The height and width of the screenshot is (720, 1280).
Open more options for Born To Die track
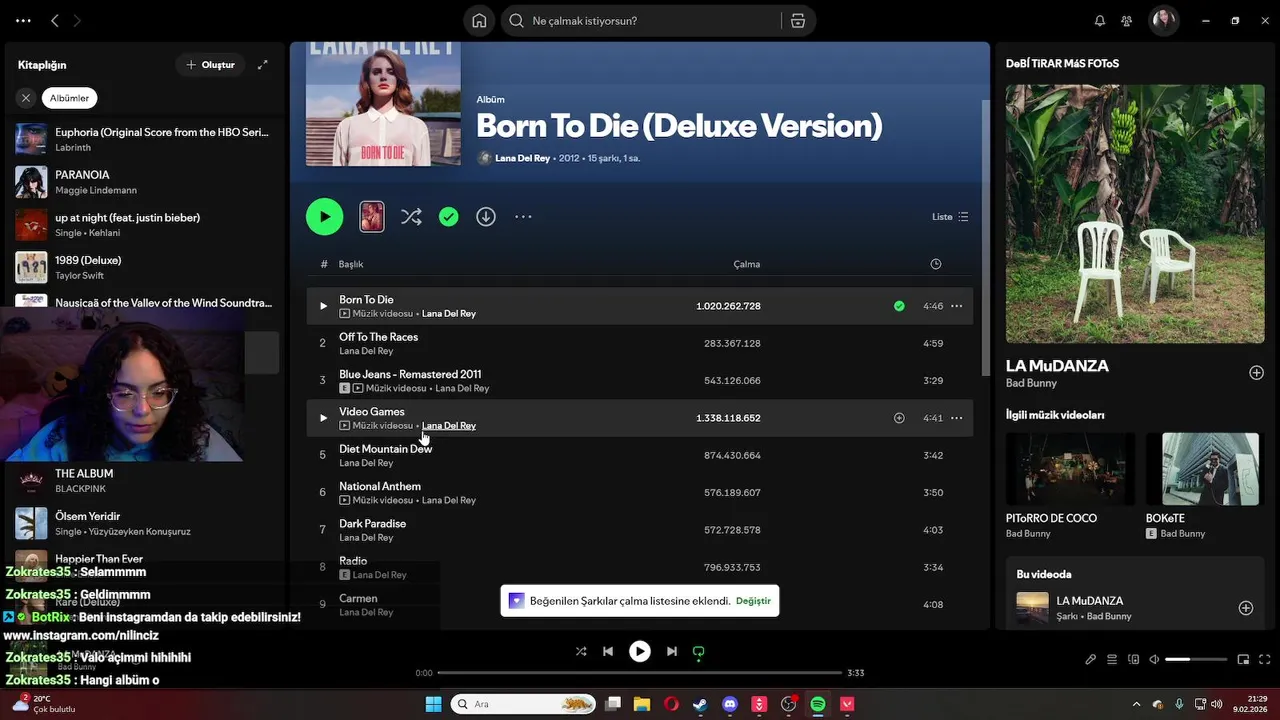[956, 306]
